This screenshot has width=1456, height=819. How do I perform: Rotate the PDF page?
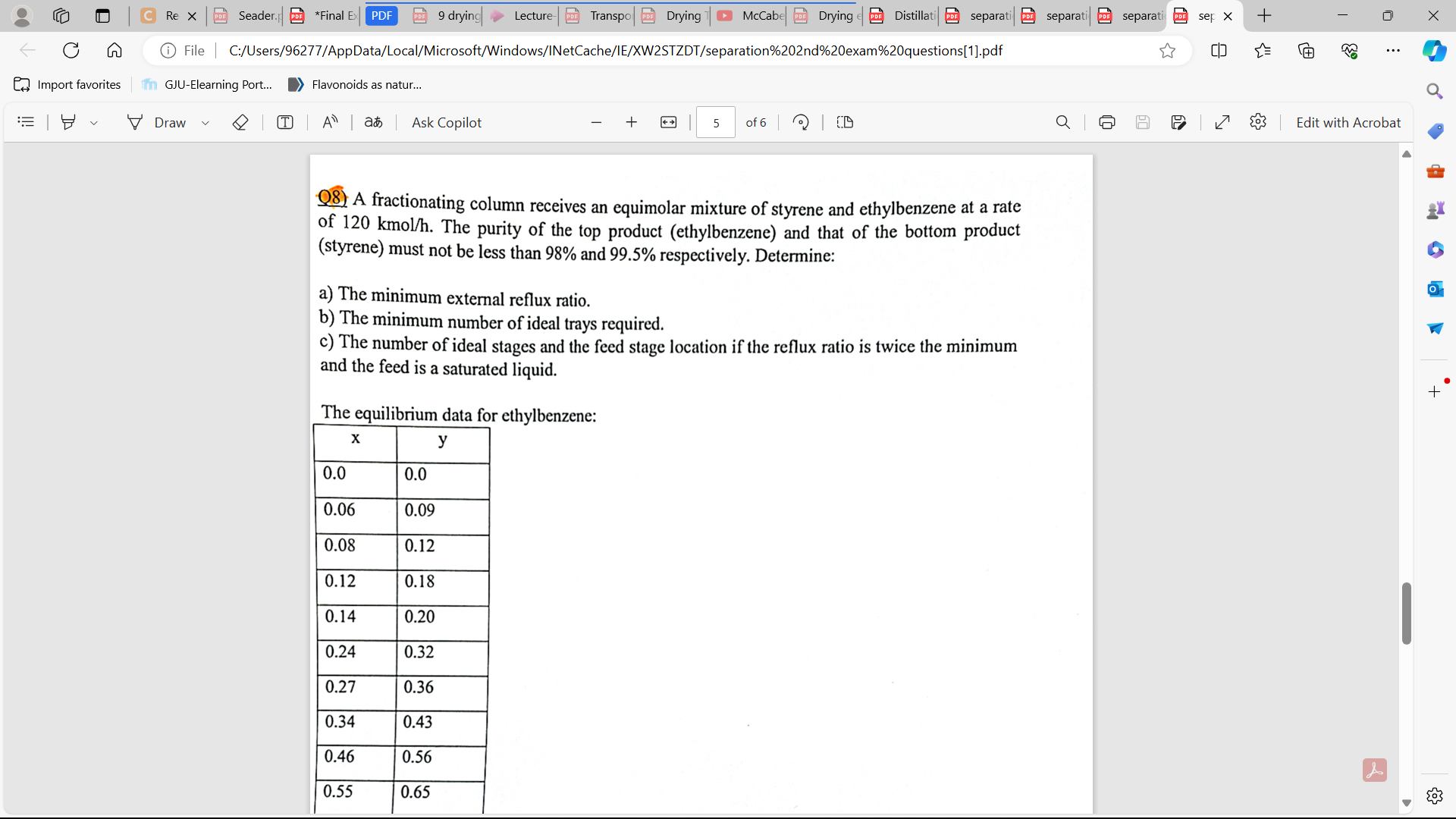tap(801, 122)
